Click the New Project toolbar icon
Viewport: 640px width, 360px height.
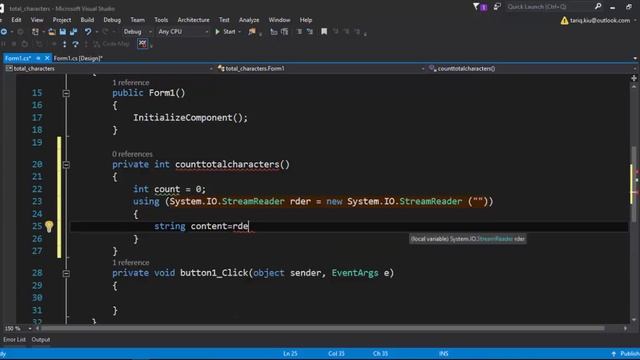36,31
